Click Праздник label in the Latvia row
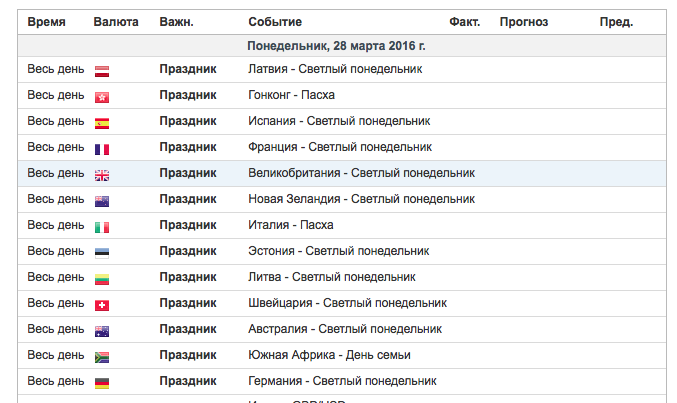This screenshot has width=677, height=403. (188, 69)
